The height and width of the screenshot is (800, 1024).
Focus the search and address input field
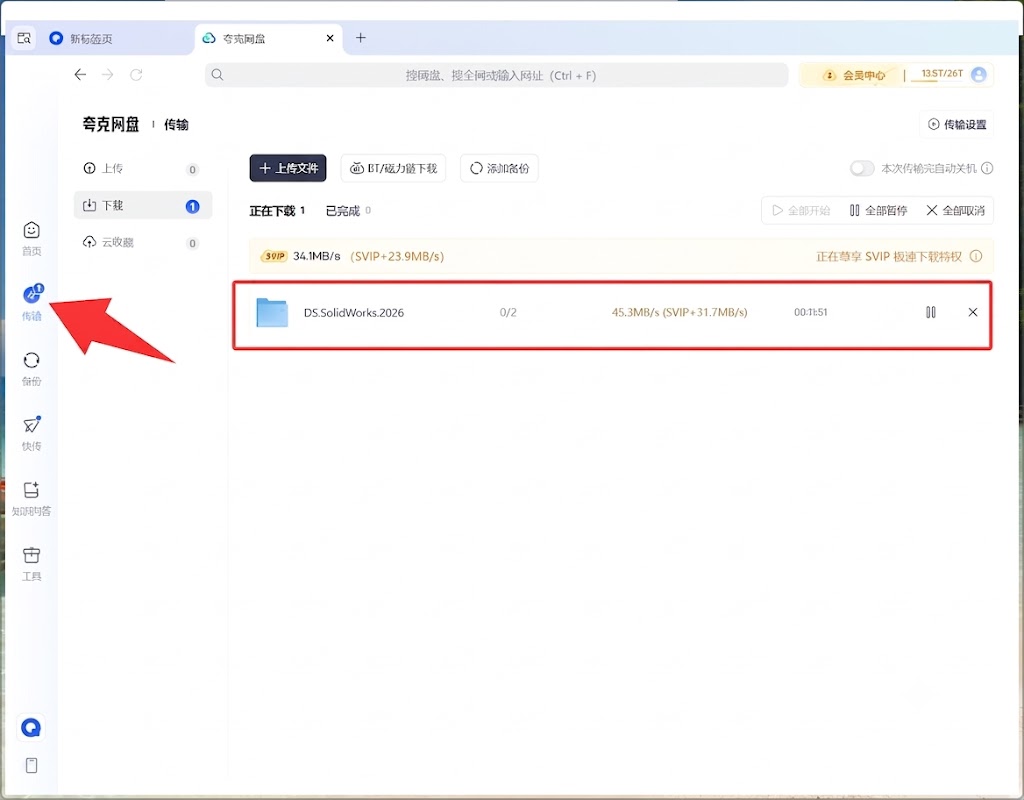point(496,75)
